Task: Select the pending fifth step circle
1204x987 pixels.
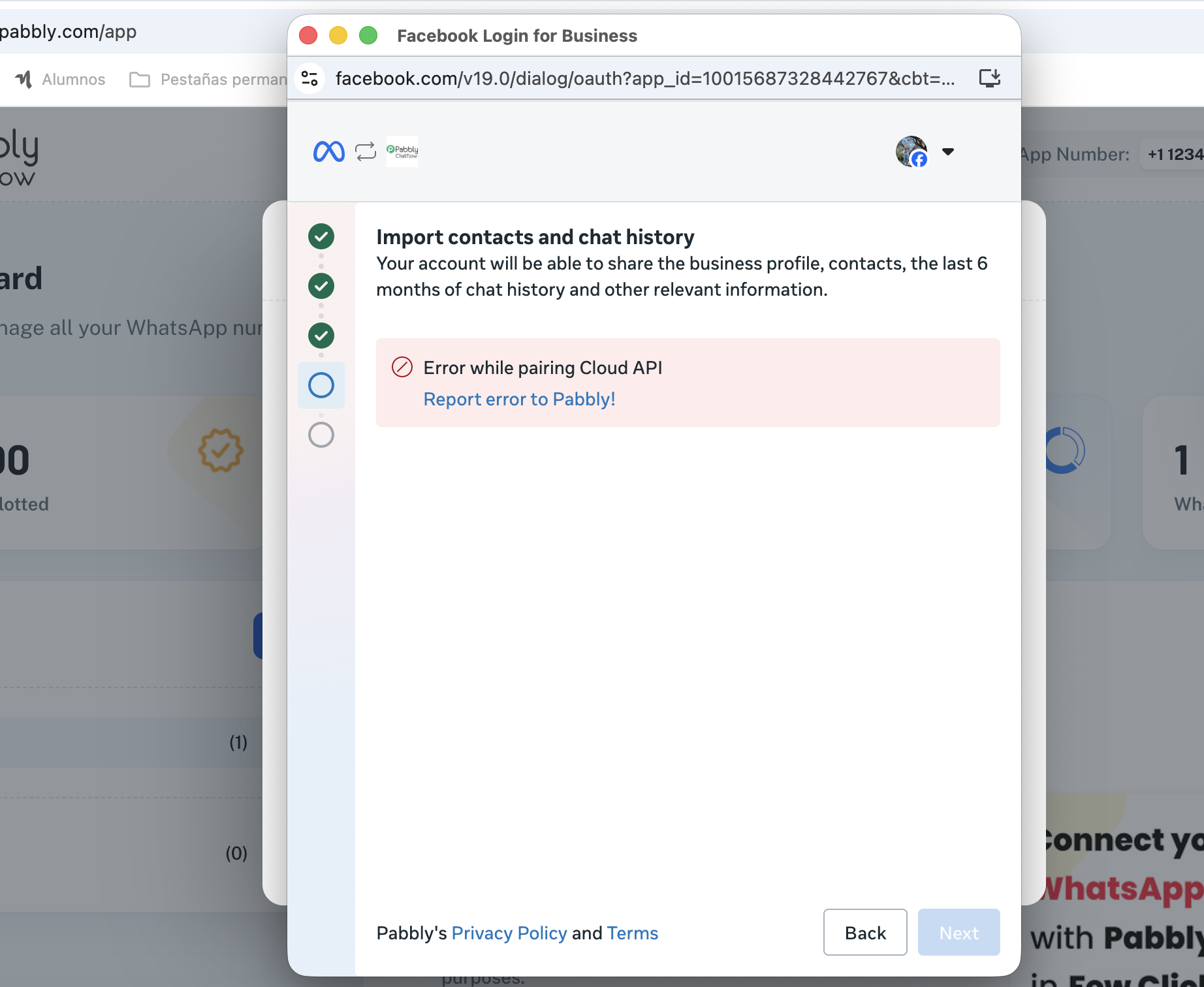Action: 321,435
